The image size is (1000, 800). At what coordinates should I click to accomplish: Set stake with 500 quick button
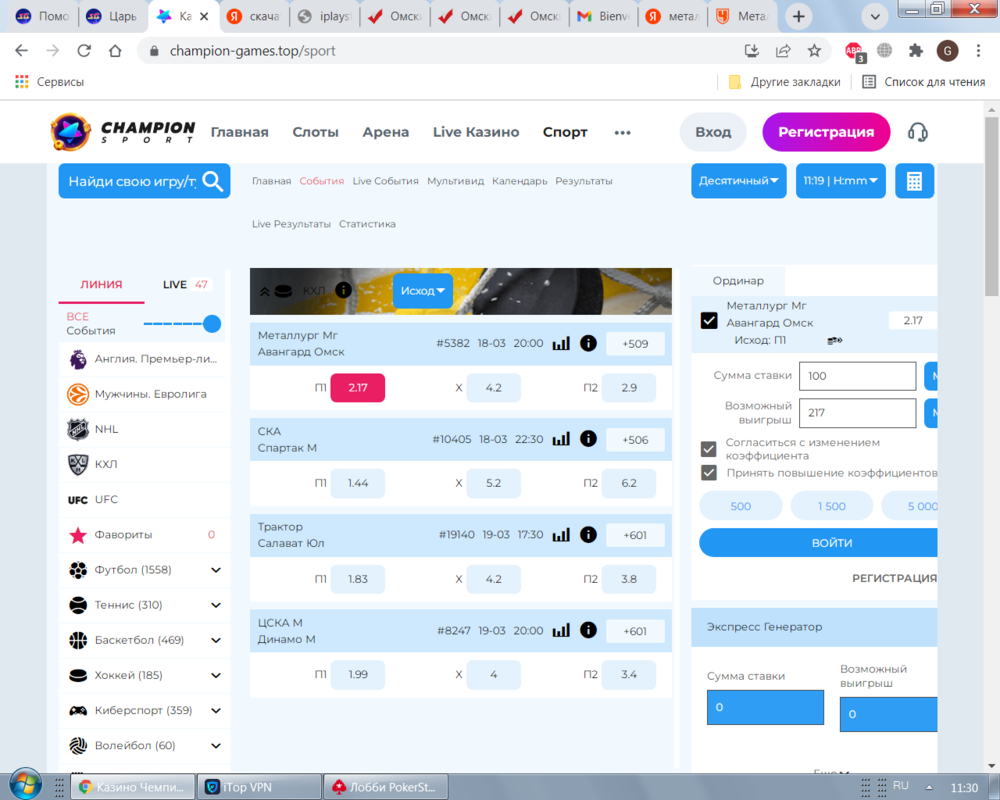740,506
